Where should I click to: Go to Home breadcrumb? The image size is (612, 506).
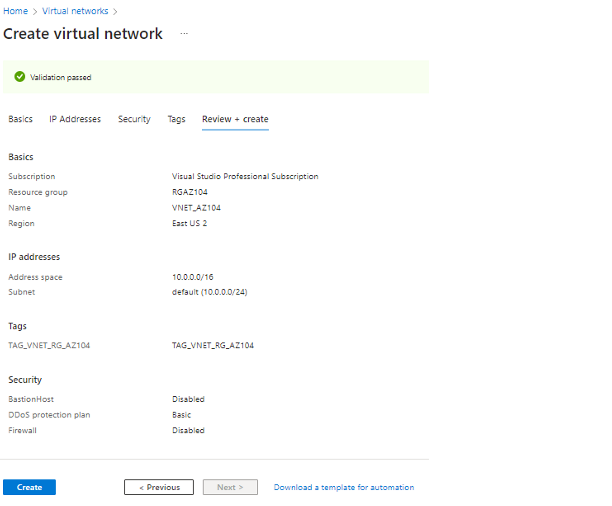click(x=16, y=11)
